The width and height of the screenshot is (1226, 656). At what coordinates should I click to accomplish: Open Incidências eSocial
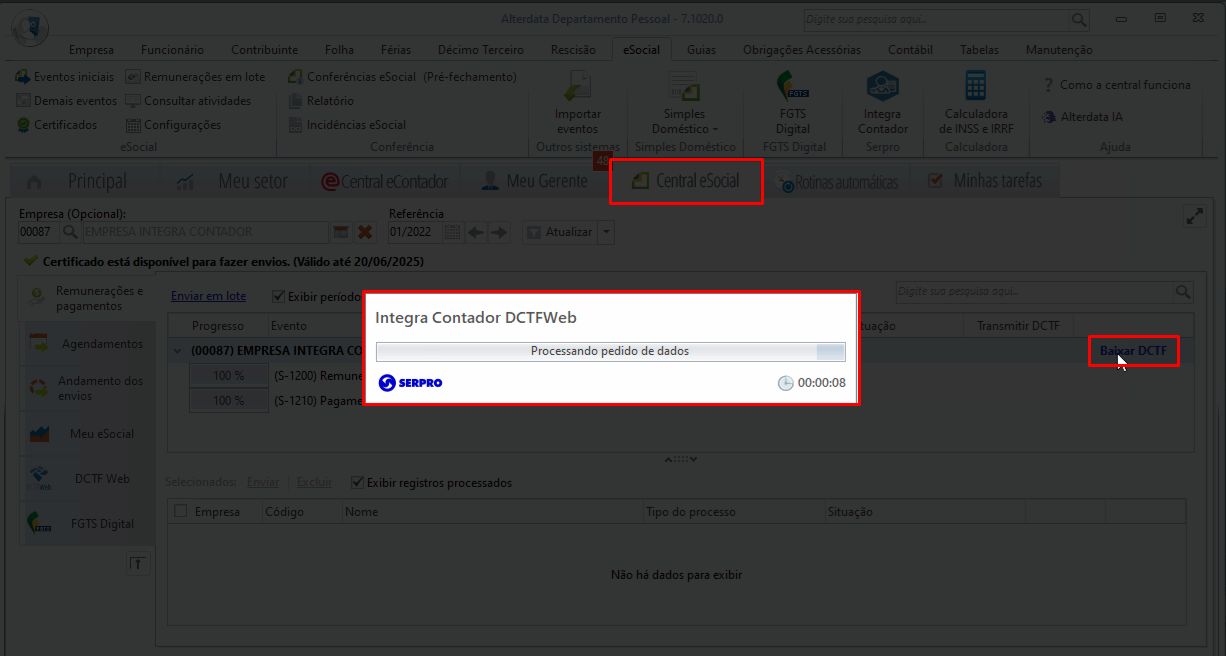point(348,125)
